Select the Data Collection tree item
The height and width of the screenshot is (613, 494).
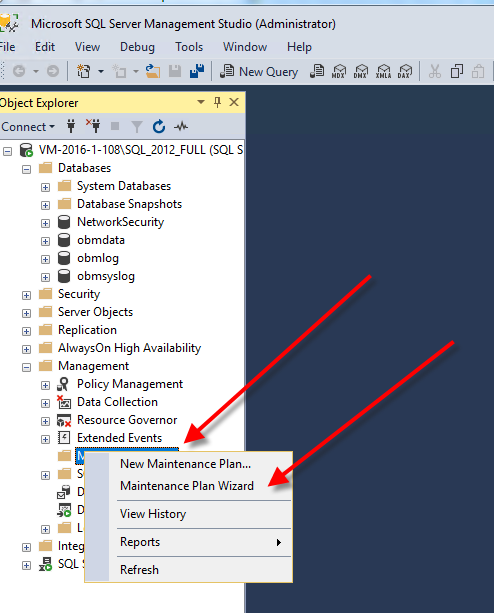click(117, 402)
